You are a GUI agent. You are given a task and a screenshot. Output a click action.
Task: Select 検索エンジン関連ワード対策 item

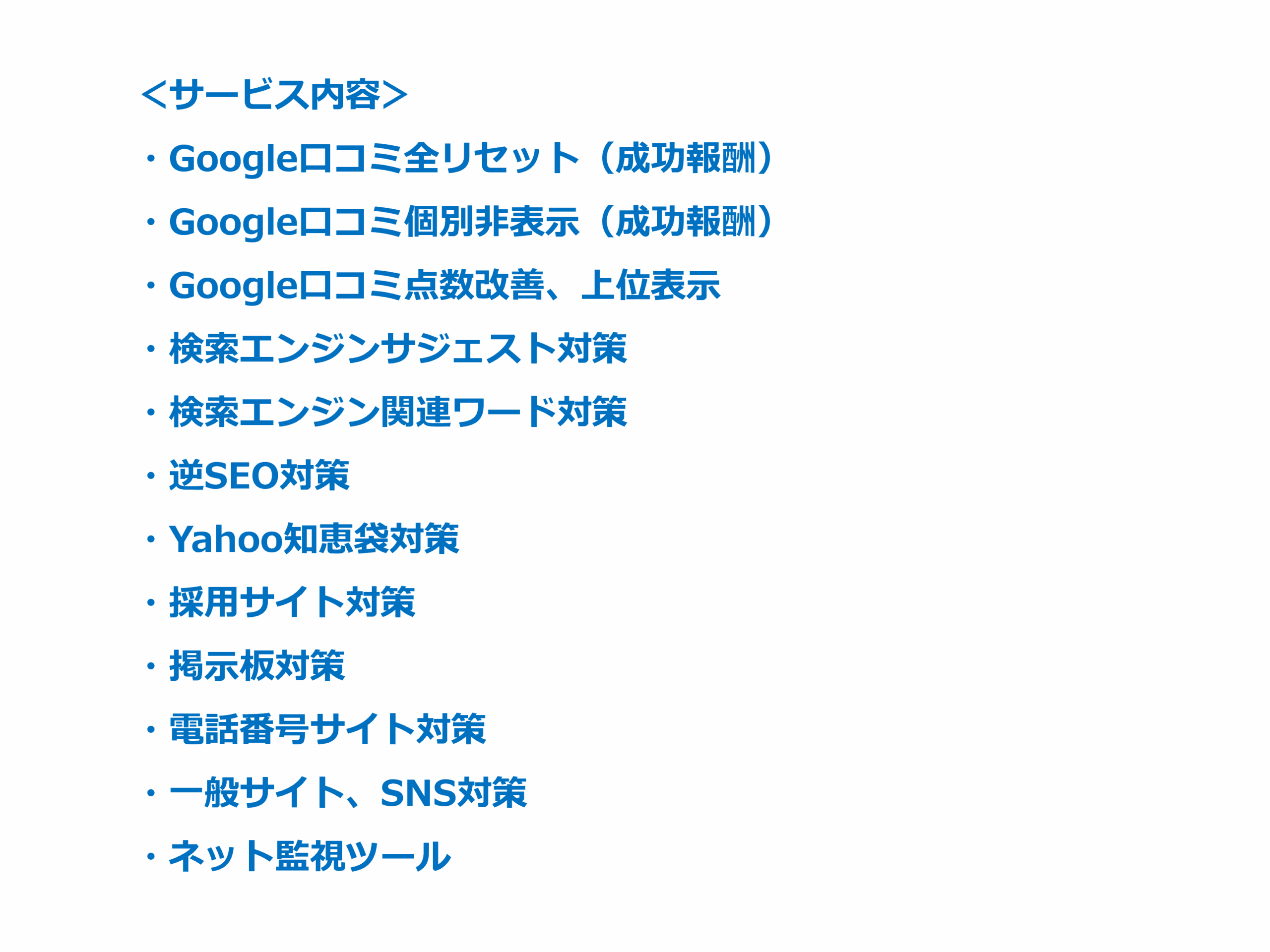(398, 412)
